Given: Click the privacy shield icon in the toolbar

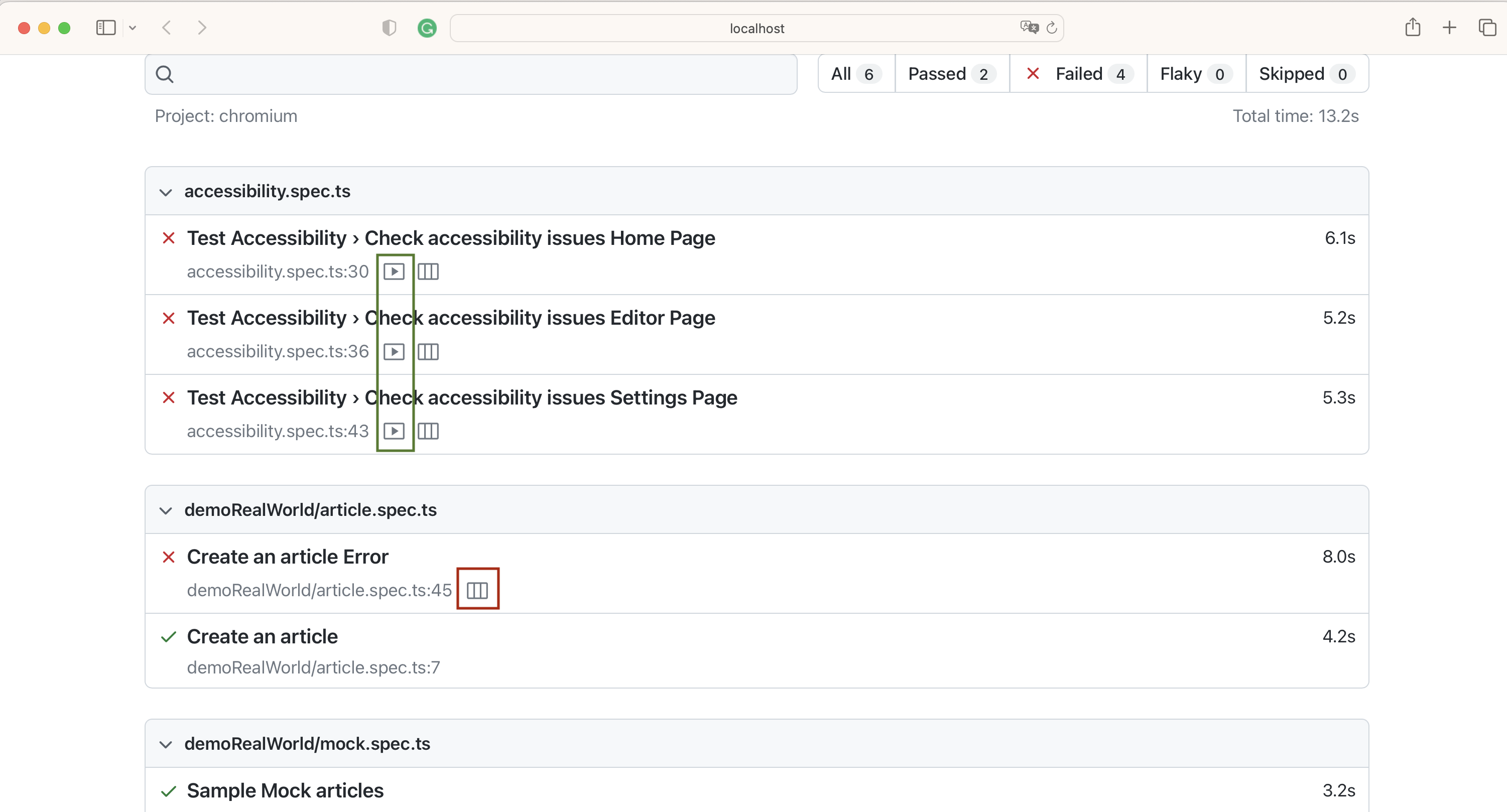Looking at the screenshot, I should (x=389, y=28).
